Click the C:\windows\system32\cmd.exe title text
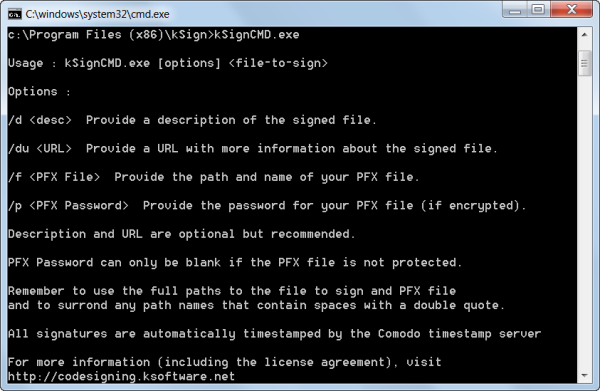The height and width of the screenshot is (391, 600). pos(98,15)
